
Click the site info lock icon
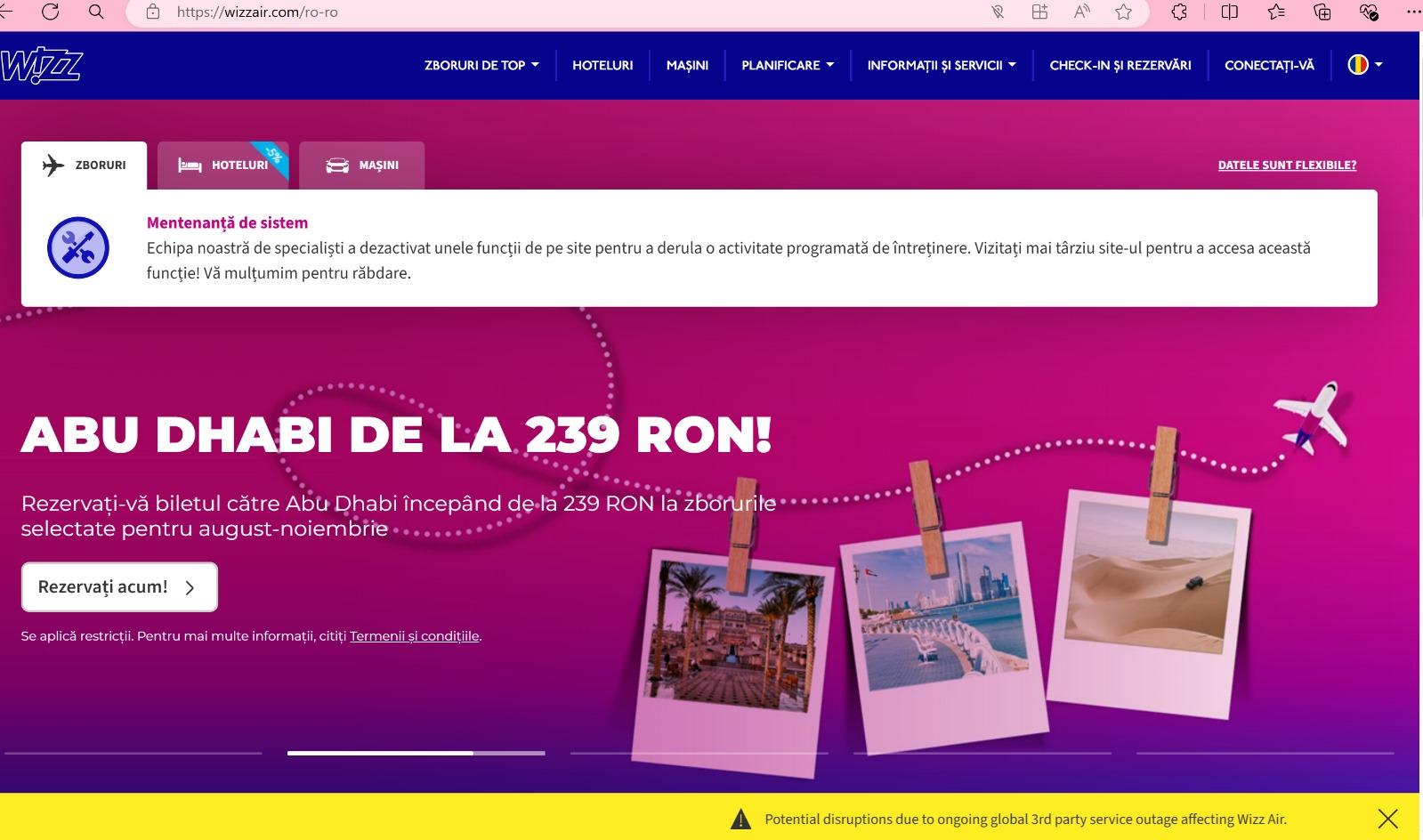(x=153, y=12)
